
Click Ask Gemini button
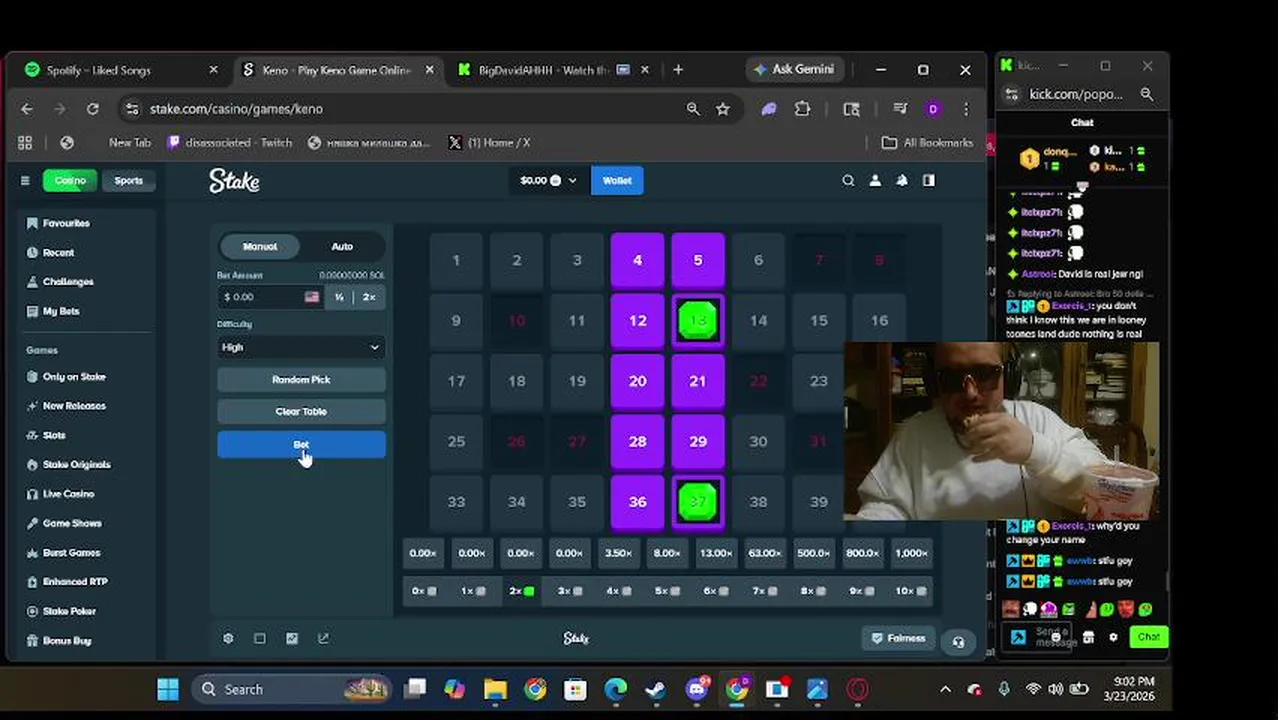tap(796, 70)
